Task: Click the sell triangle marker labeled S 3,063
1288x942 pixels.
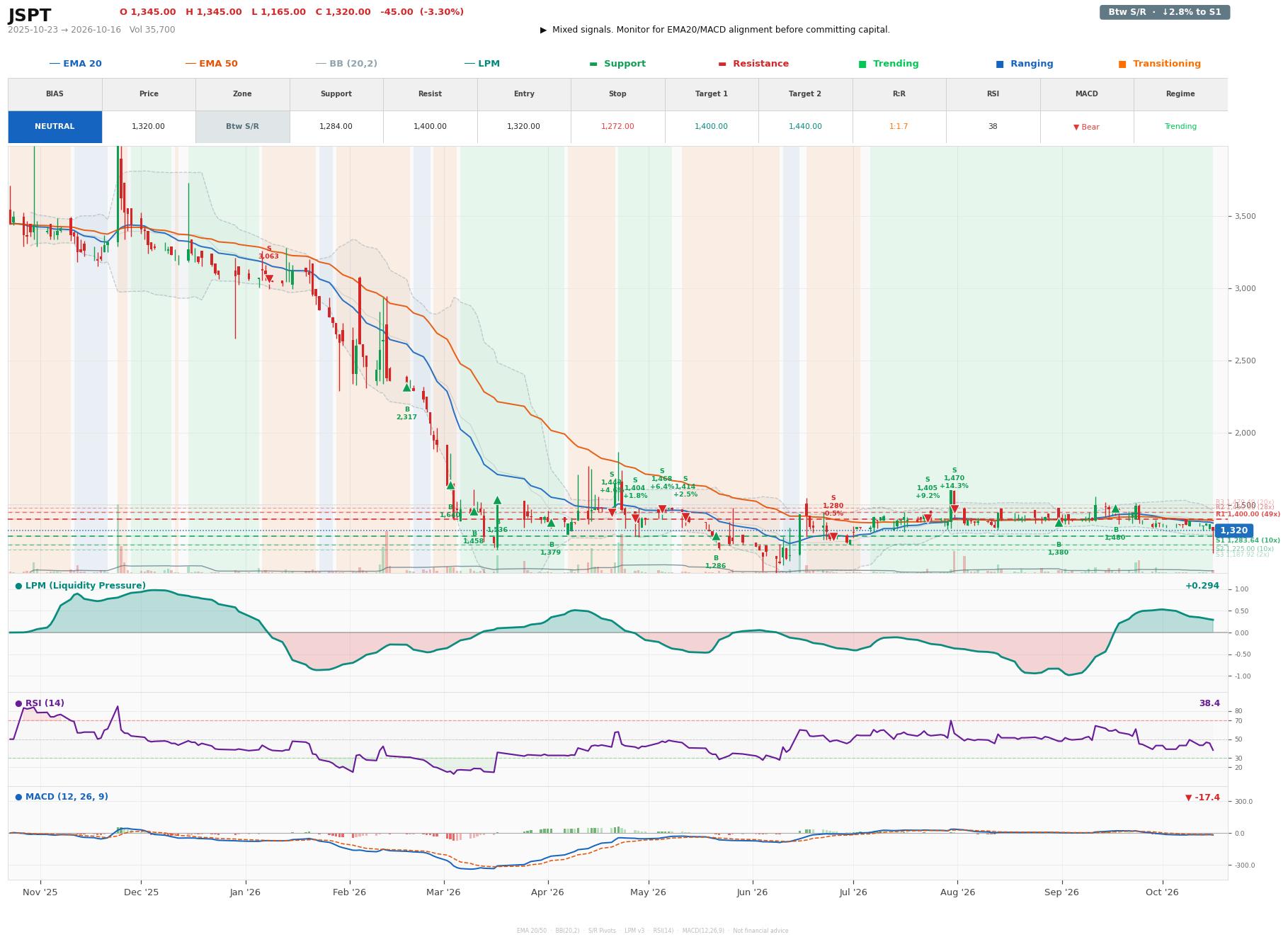Action: (269, 279)
